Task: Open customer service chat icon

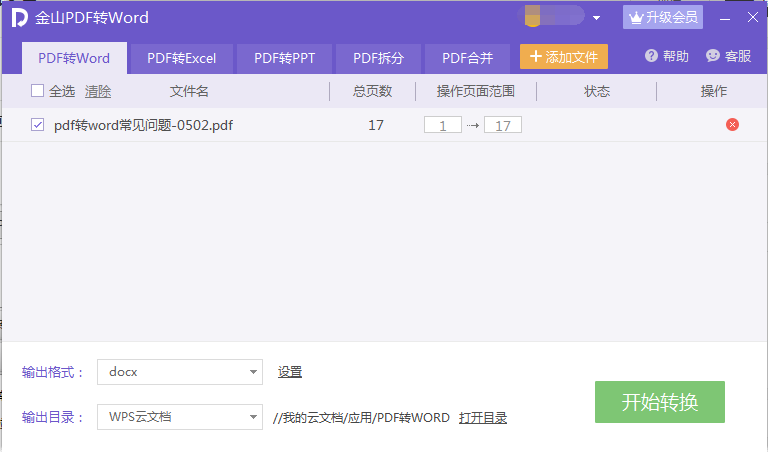Action: pyautogui.click(x=713, y=57)
